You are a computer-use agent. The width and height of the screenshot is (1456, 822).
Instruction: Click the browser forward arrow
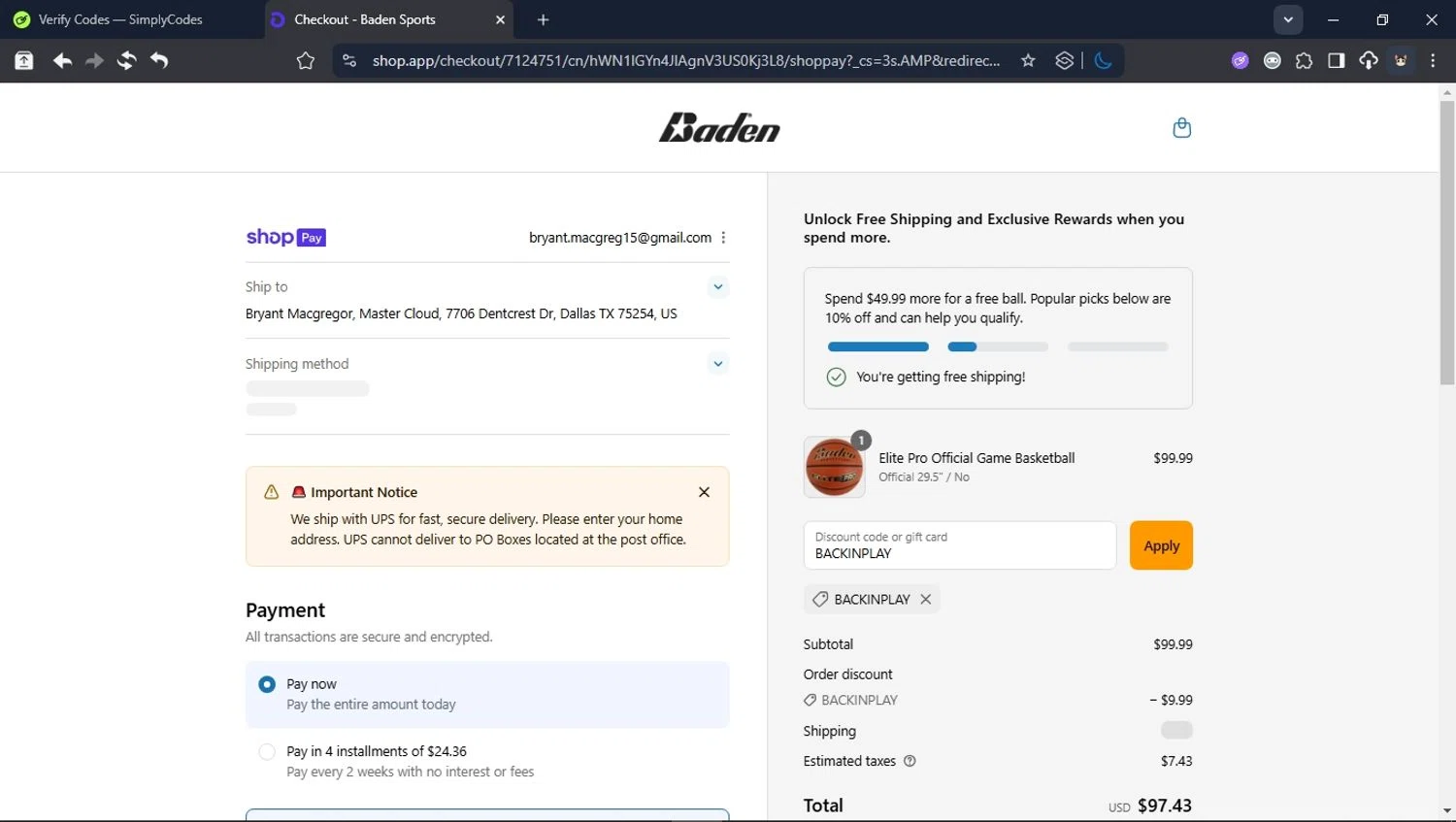click(x=94, y=60)
